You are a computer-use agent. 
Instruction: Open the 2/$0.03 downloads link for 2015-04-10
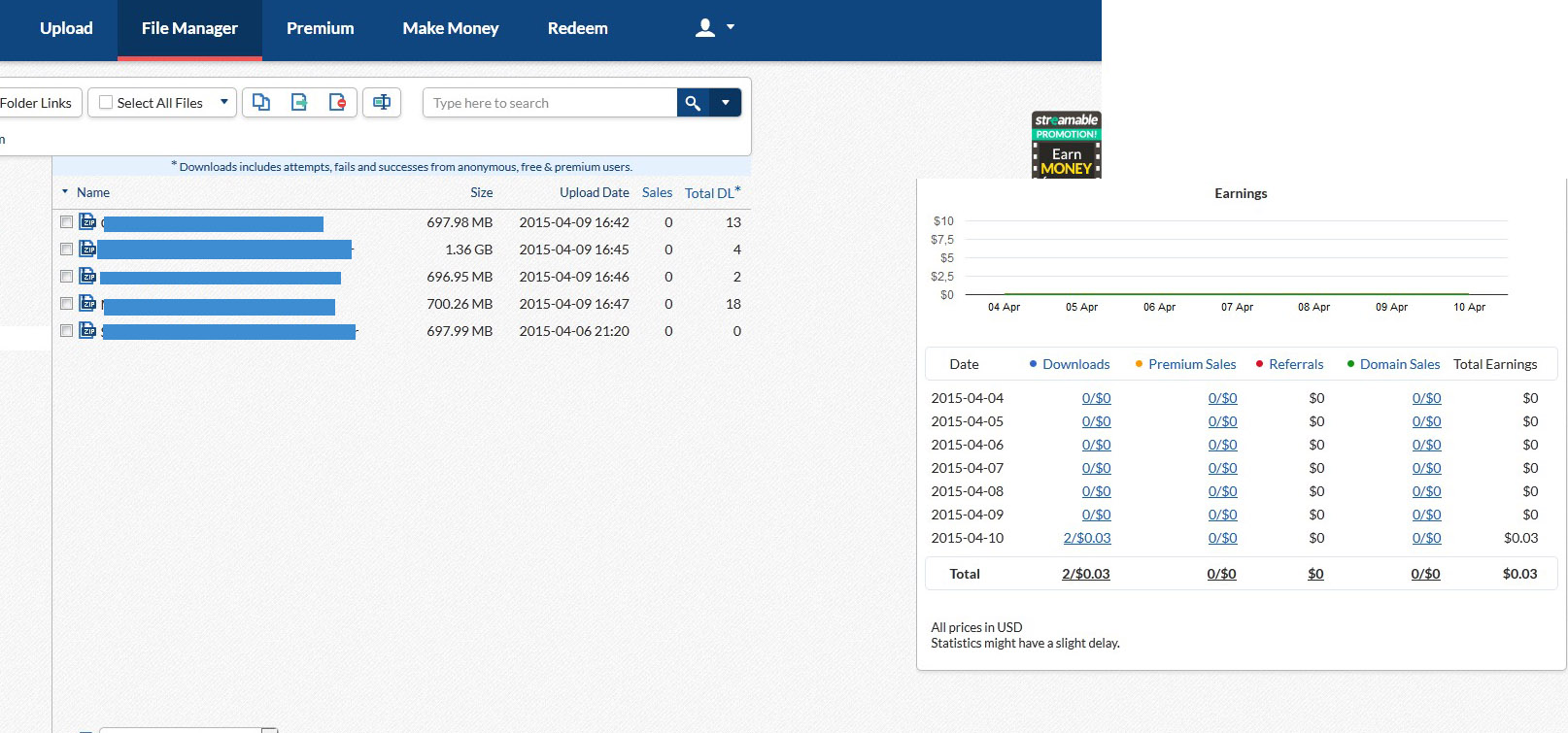coord(1086,538)
